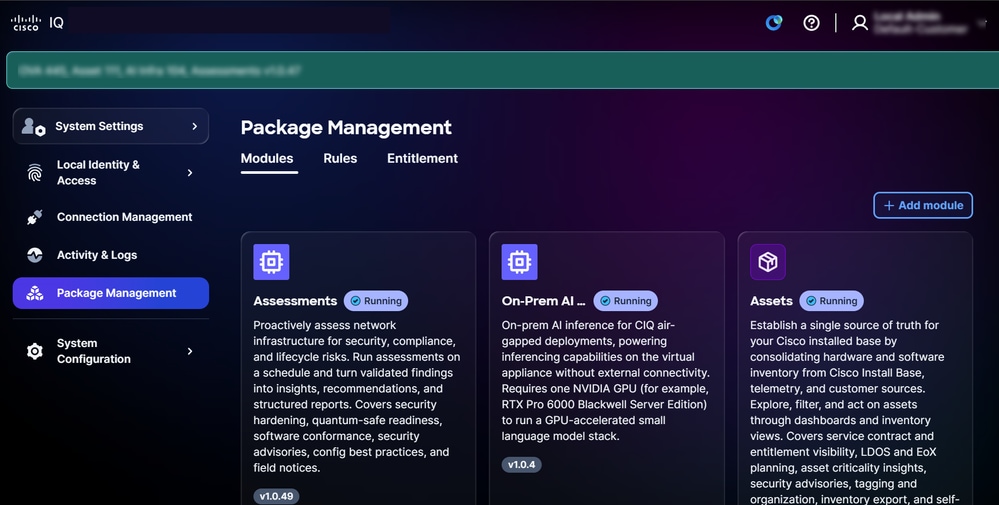Image resolution: width=999 pixels, height=505 pixels.
Task: Click the Assets card title
Action: pyautogui.click(x=771, y=301)
